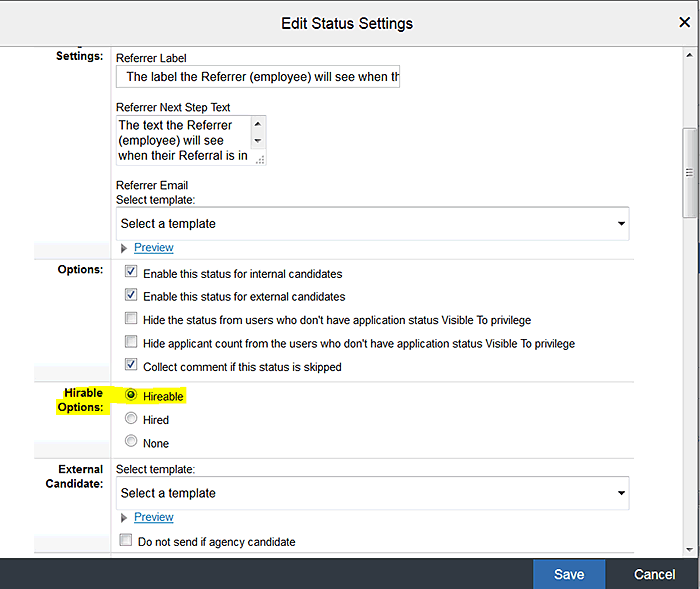Toggle Collect comment if status is skipped
This screenshot has height=589, width=700.
[x=131, y=366]
